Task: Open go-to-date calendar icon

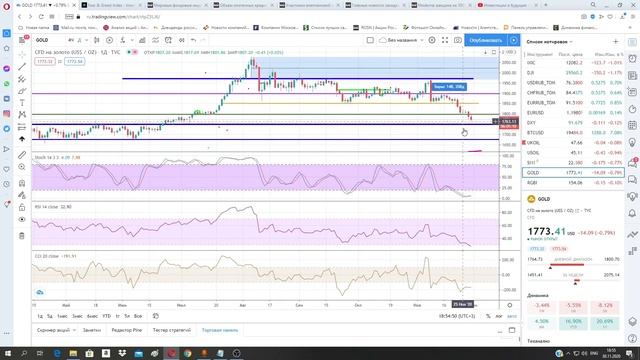Action: [x=156, y=316]
